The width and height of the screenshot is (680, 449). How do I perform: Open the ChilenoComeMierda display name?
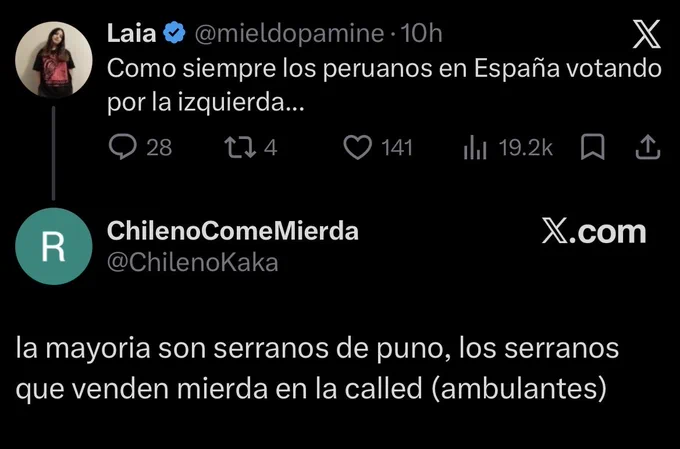tap(232, 230)
